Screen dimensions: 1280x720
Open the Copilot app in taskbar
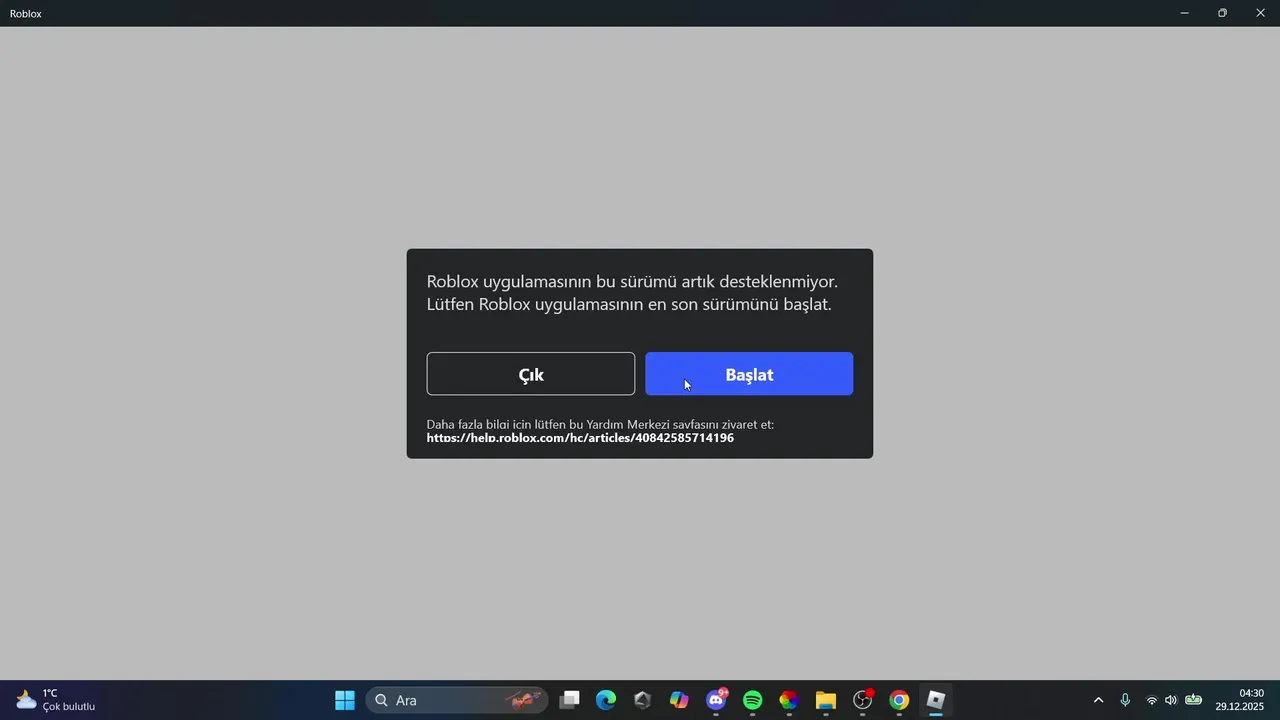click(679, 700)
